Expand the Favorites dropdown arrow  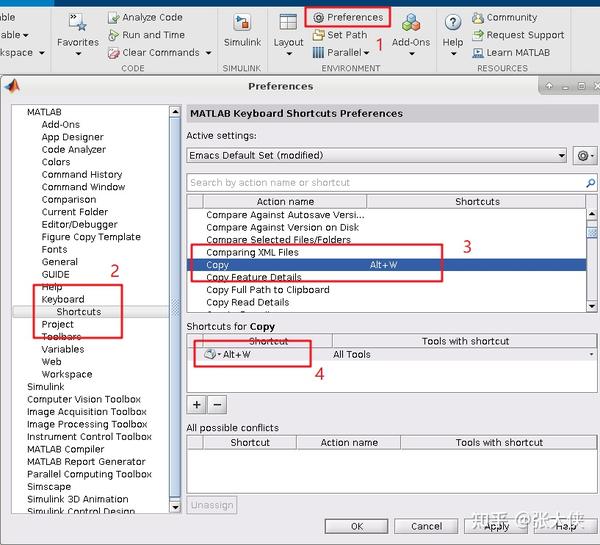coord(78,54)
